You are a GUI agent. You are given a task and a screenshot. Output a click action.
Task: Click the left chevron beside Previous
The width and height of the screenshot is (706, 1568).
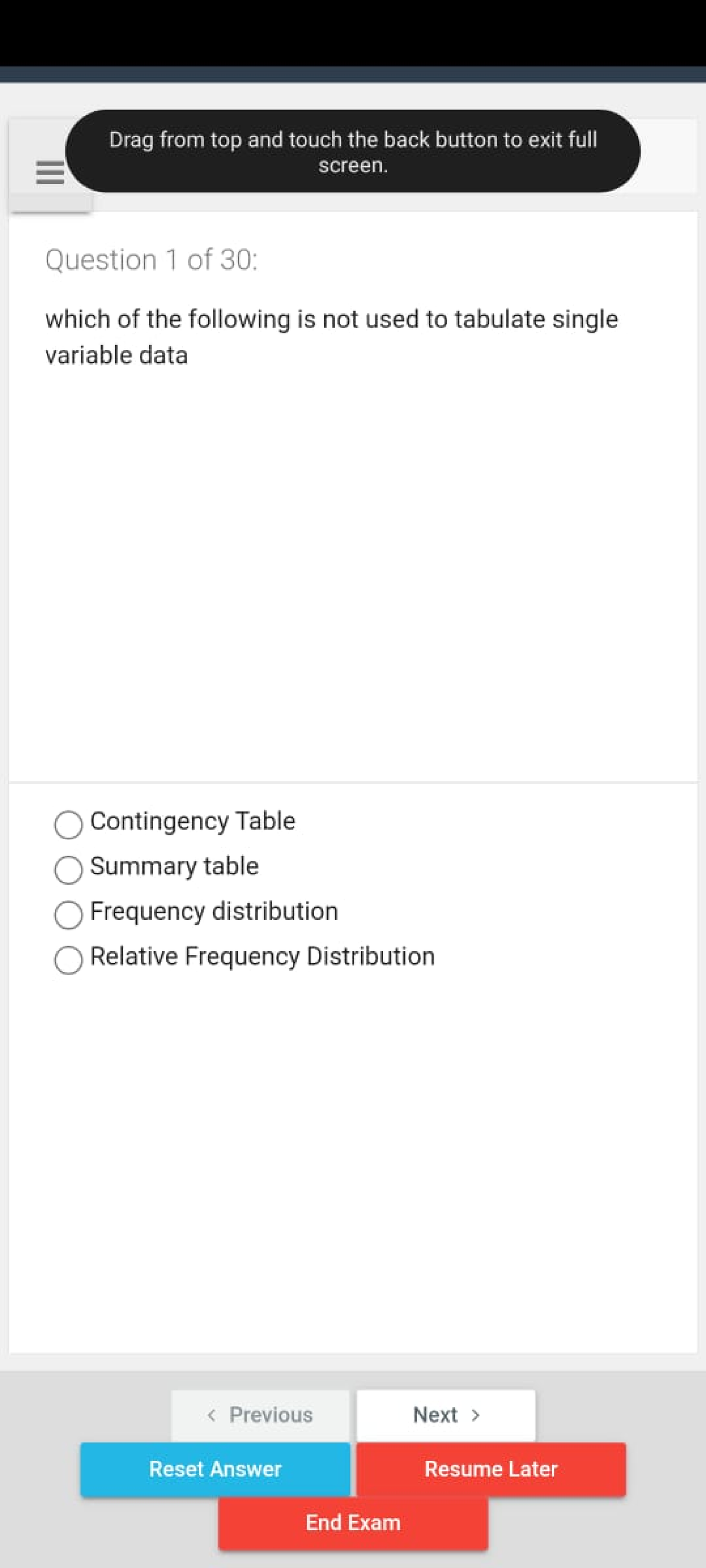pyautogui.click(x=211, y=1415)
